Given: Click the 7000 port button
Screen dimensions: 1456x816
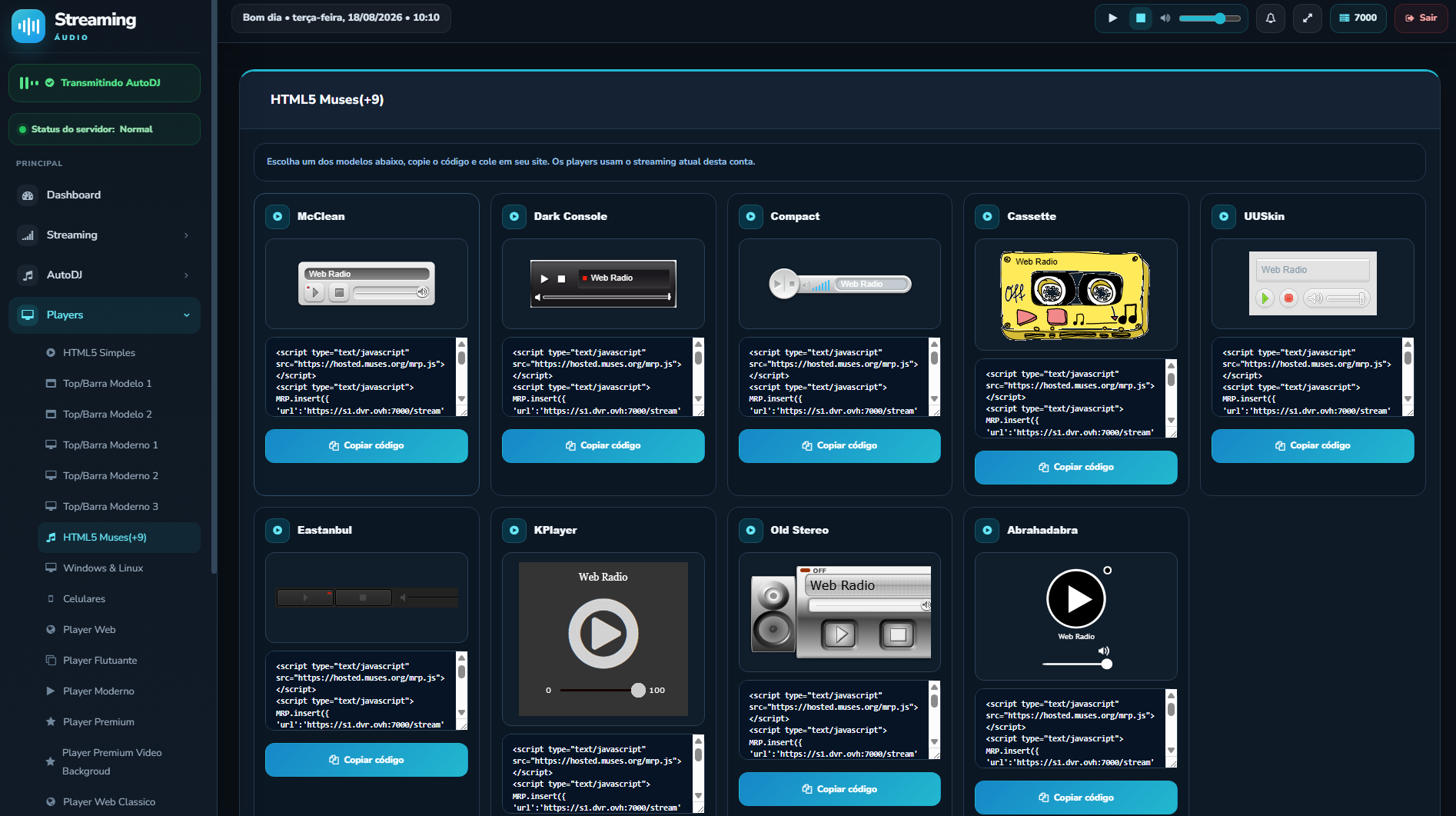Looking at the screenshot, I should click(1358, 18).
